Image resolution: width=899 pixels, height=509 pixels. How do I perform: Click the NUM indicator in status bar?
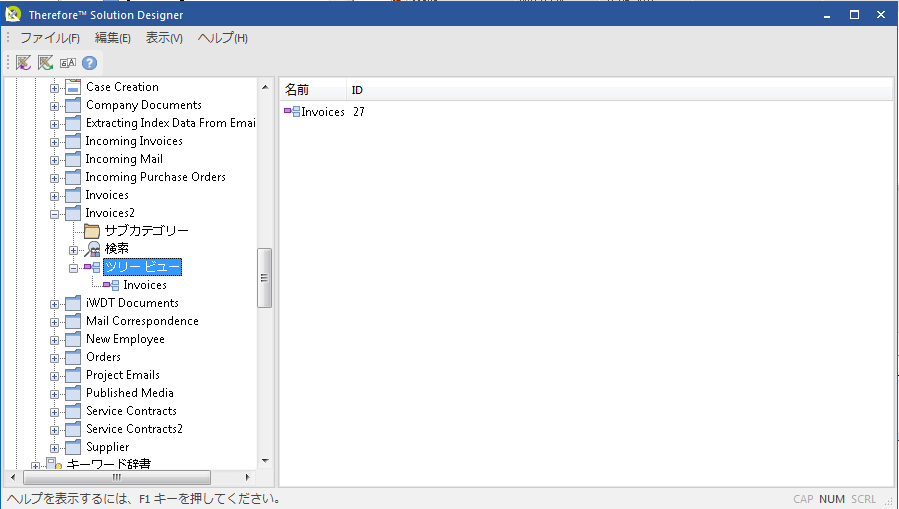click(831, 499)
